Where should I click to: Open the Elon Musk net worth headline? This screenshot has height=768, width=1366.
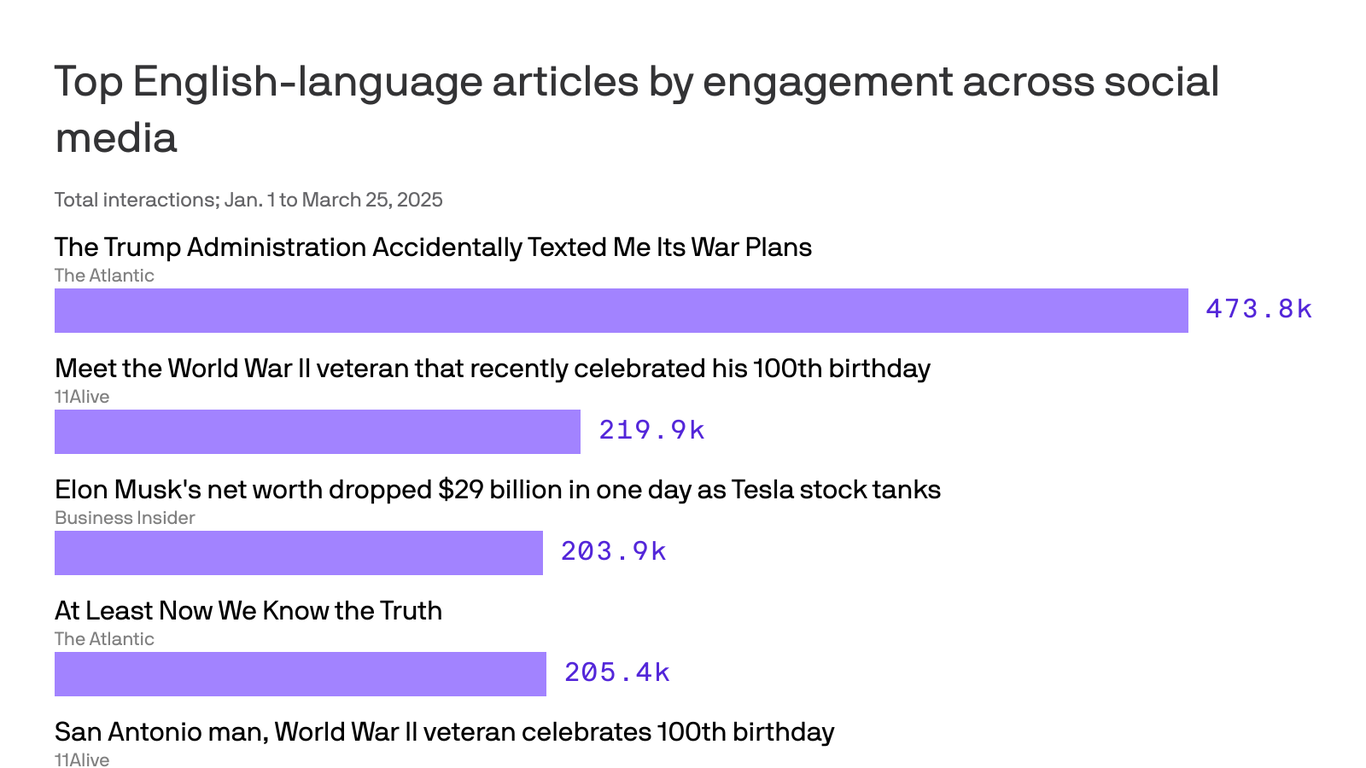(497, 490)
